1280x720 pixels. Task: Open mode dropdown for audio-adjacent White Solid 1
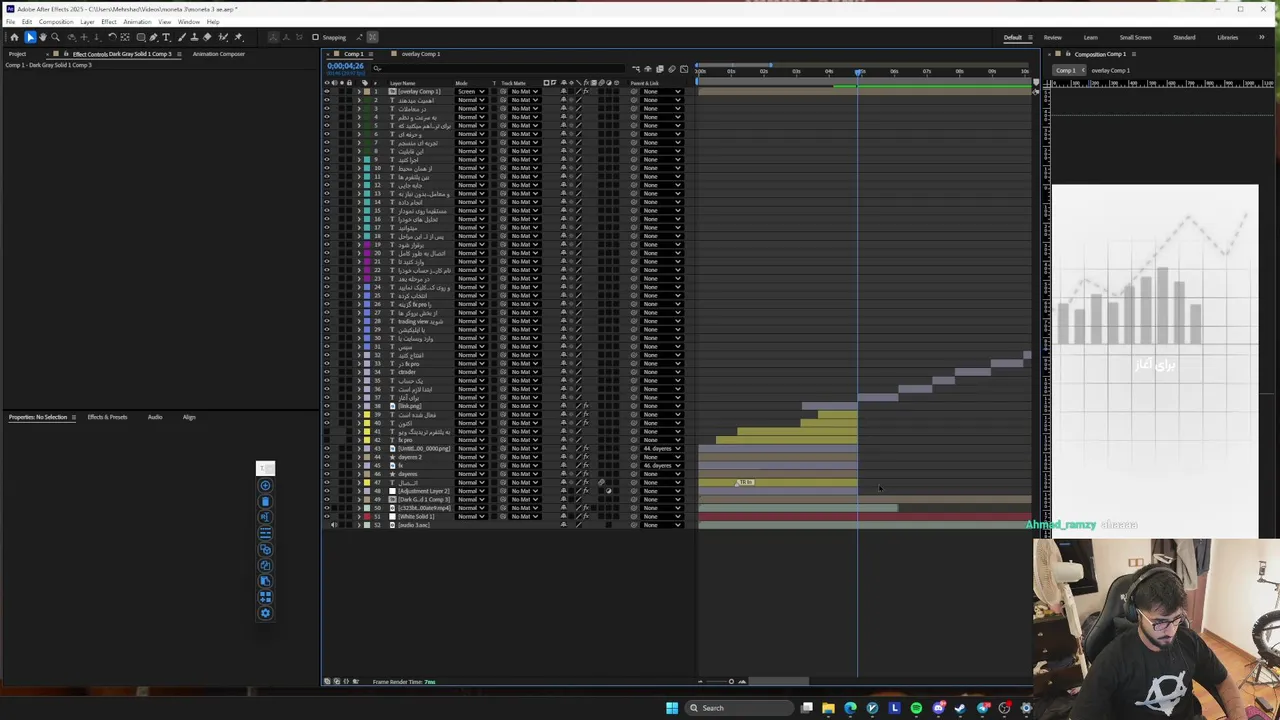[x=471, y=516]
